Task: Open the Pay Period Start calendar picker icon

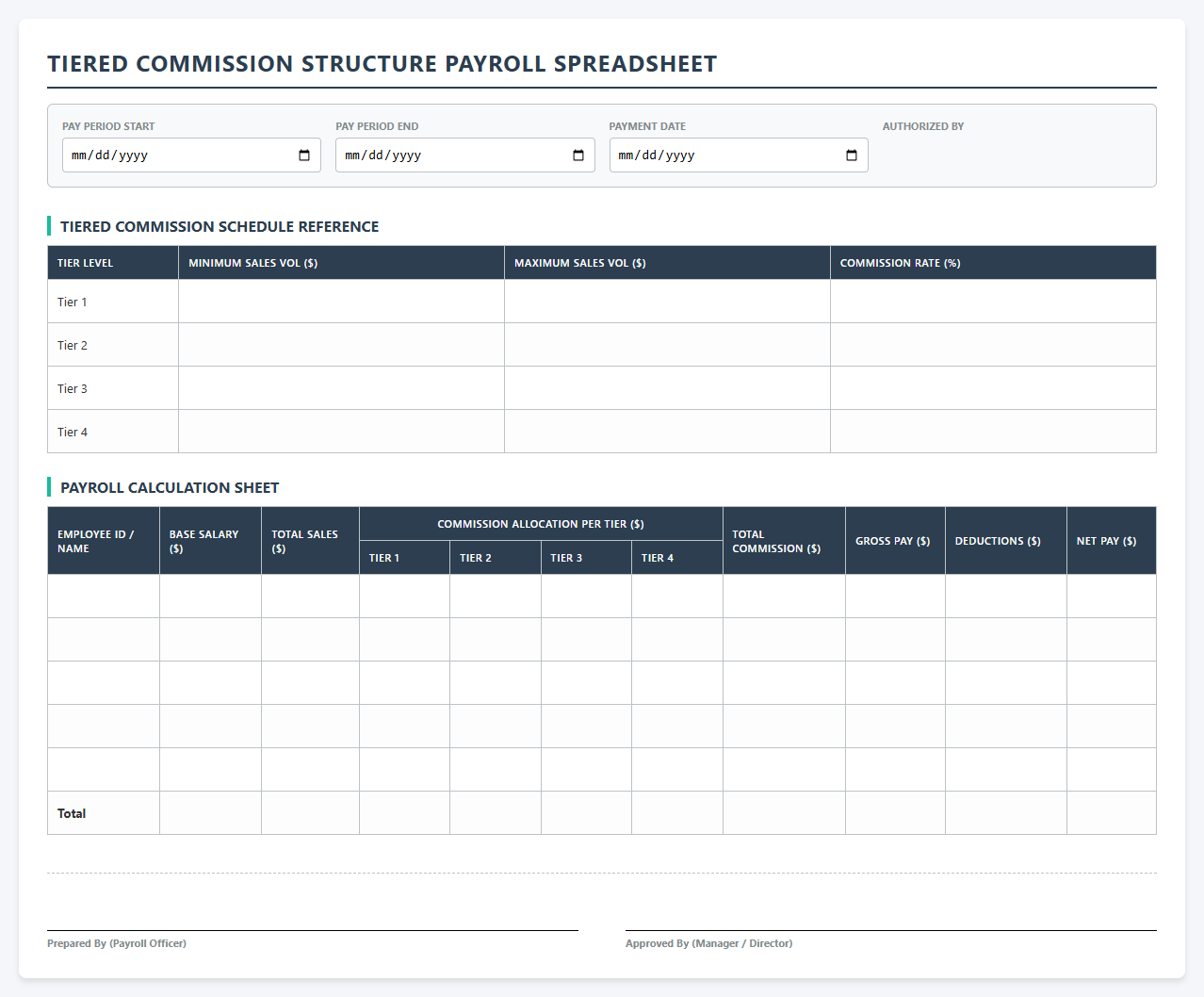Action: (304, 155)
